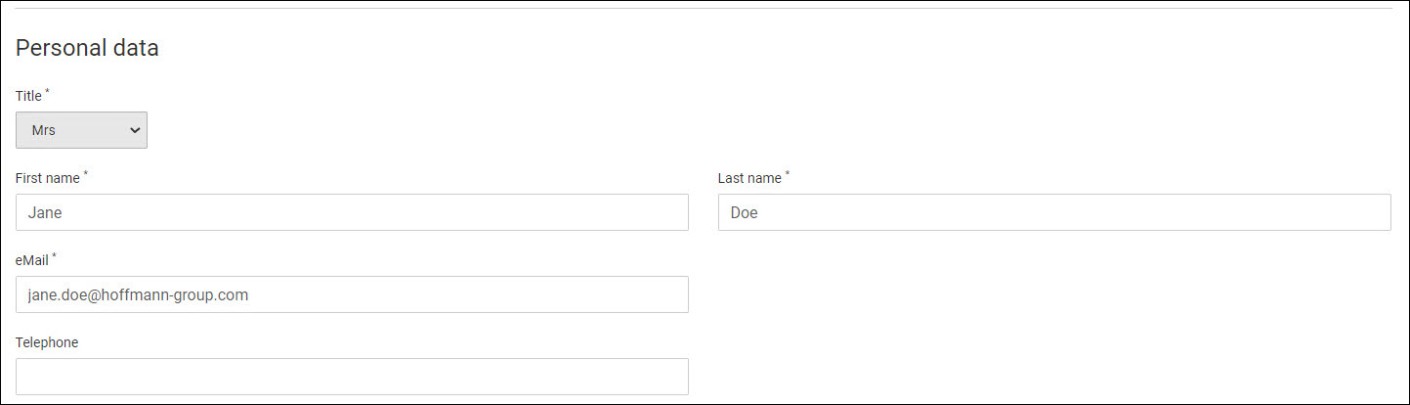This screenshot has height=405, width=1410.
Task: Focus the Last name input field
Action: [x=1054, y=212]
